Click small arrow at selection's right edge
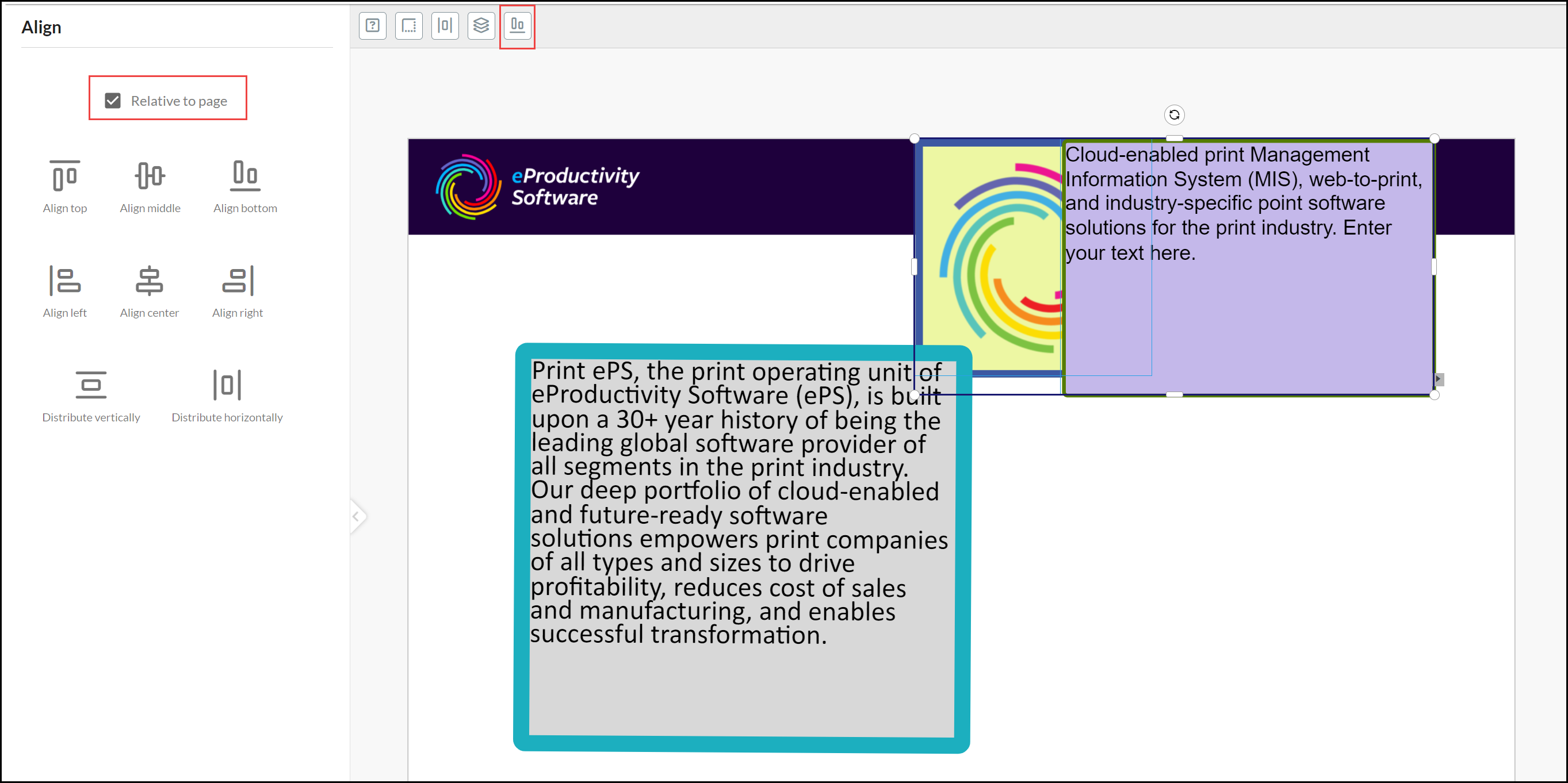Screen dimensions: 1568x783 point(1439,379)
